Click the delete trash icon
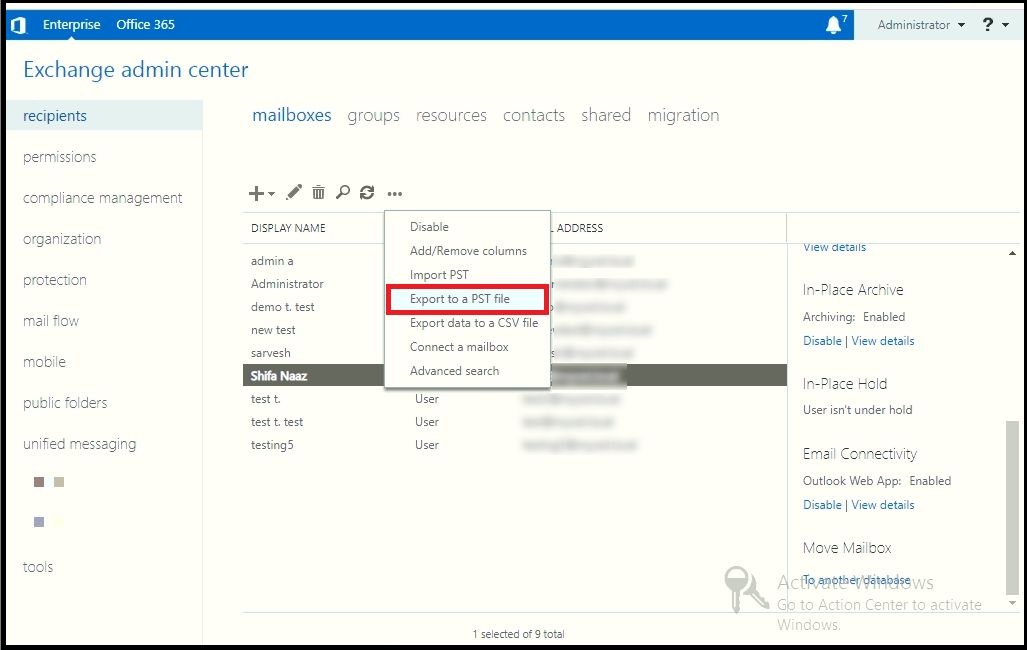1027x650 pixels. pyautogui.click(x=318, y=192)
